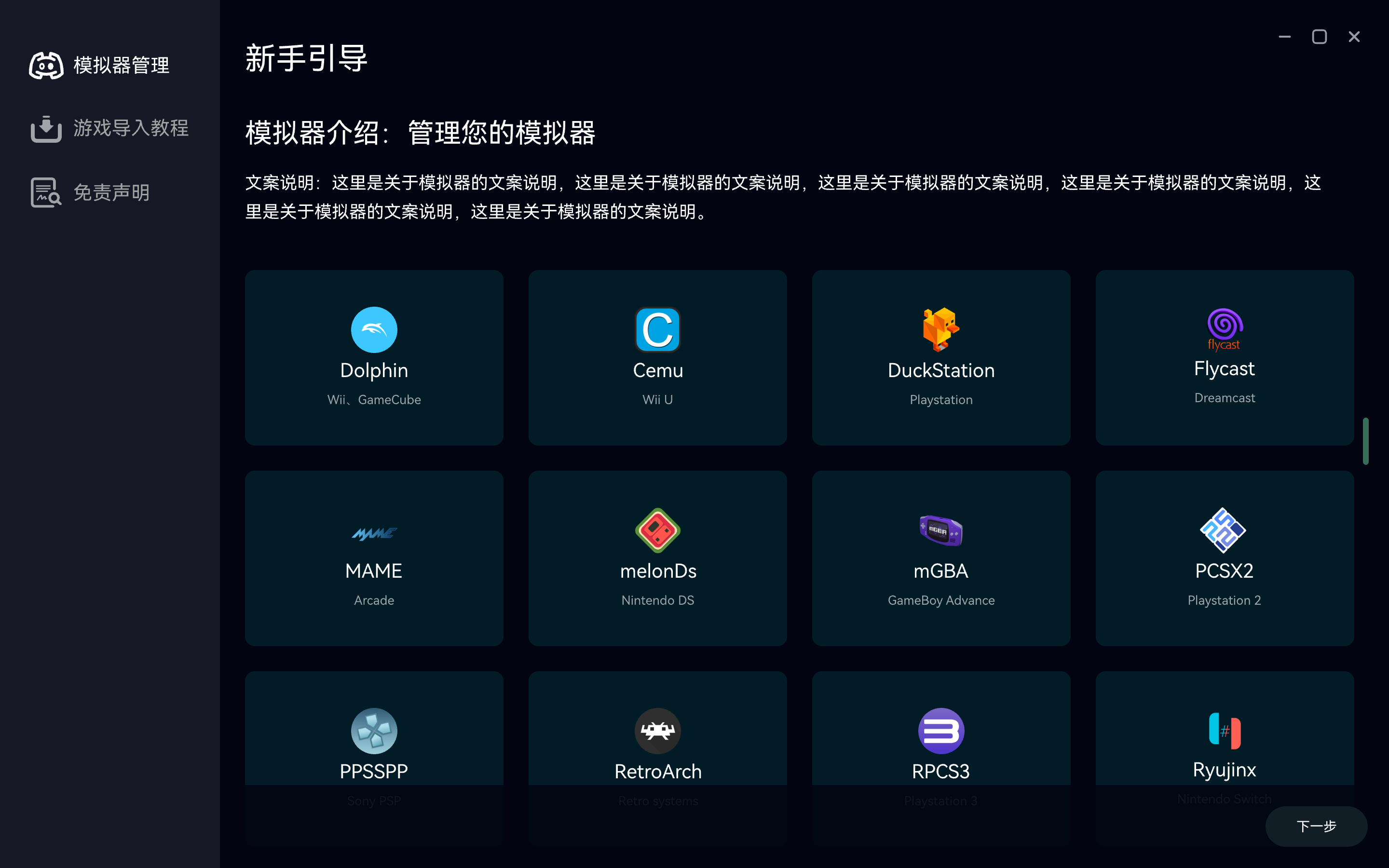Select the Cemu blue C icon
The height and width of the screenshot is (868, 1389).
point(657,329)
